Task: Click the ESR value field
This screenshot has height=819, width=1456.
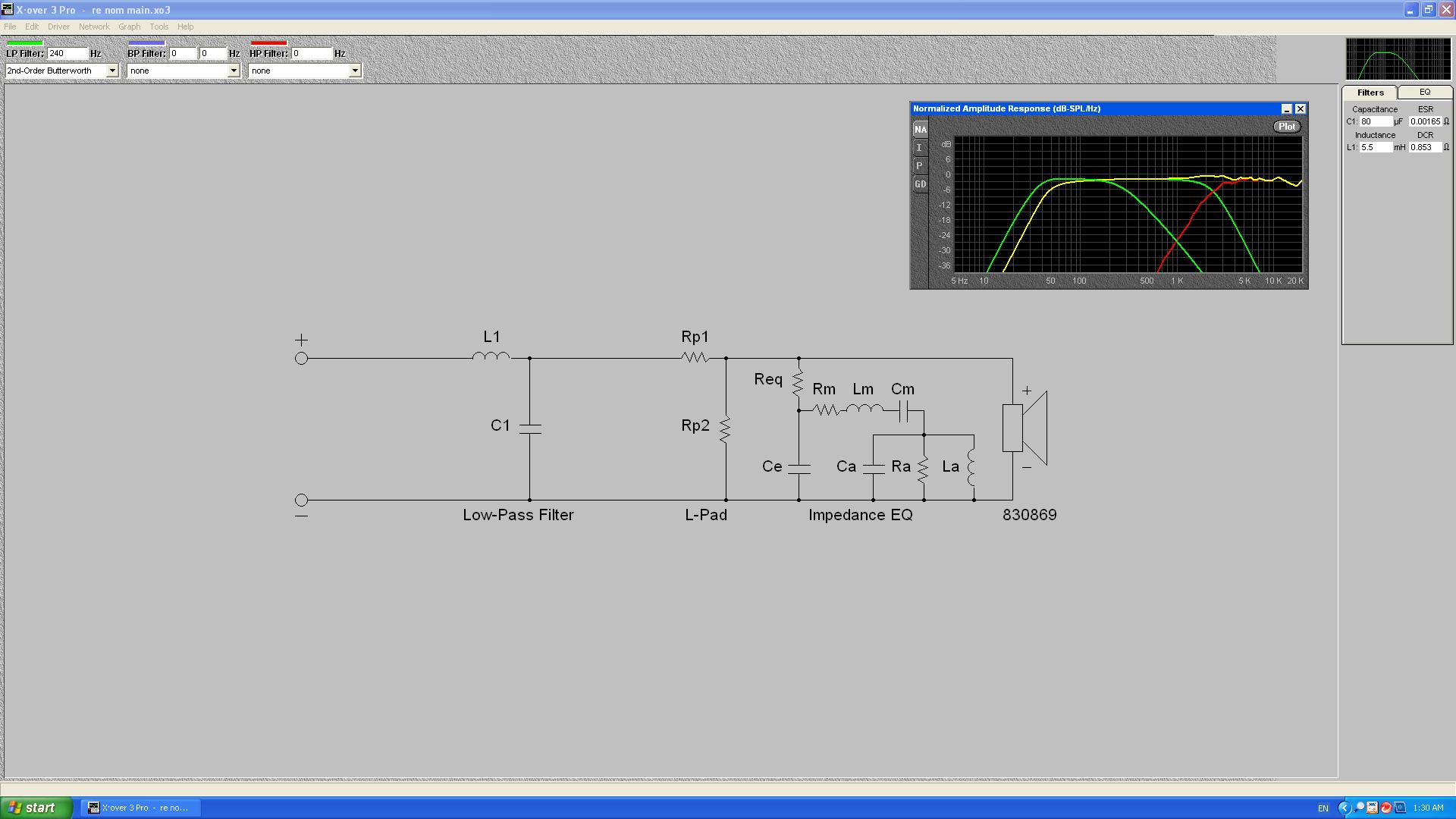Action: tap(1425, 121)
